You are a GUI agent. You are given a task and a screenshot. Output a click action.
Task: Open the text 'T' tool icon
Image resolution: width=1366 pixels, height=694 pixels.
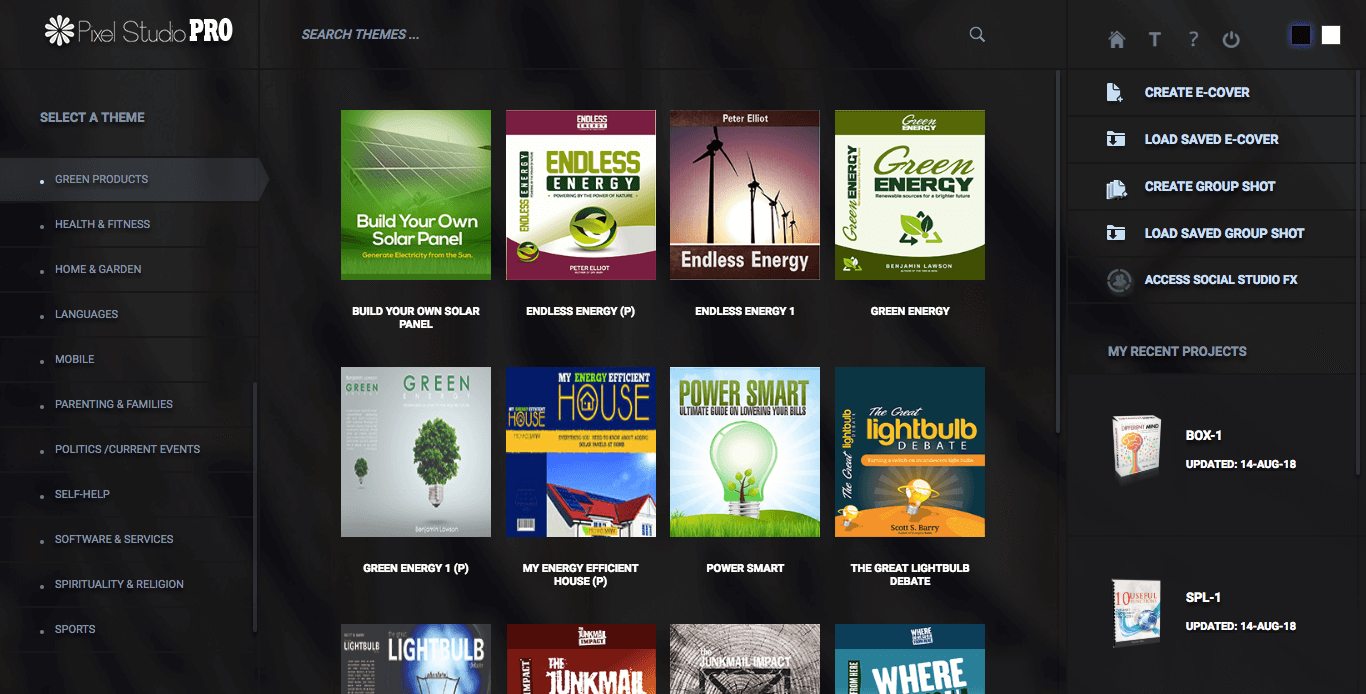click(1155, 39)
